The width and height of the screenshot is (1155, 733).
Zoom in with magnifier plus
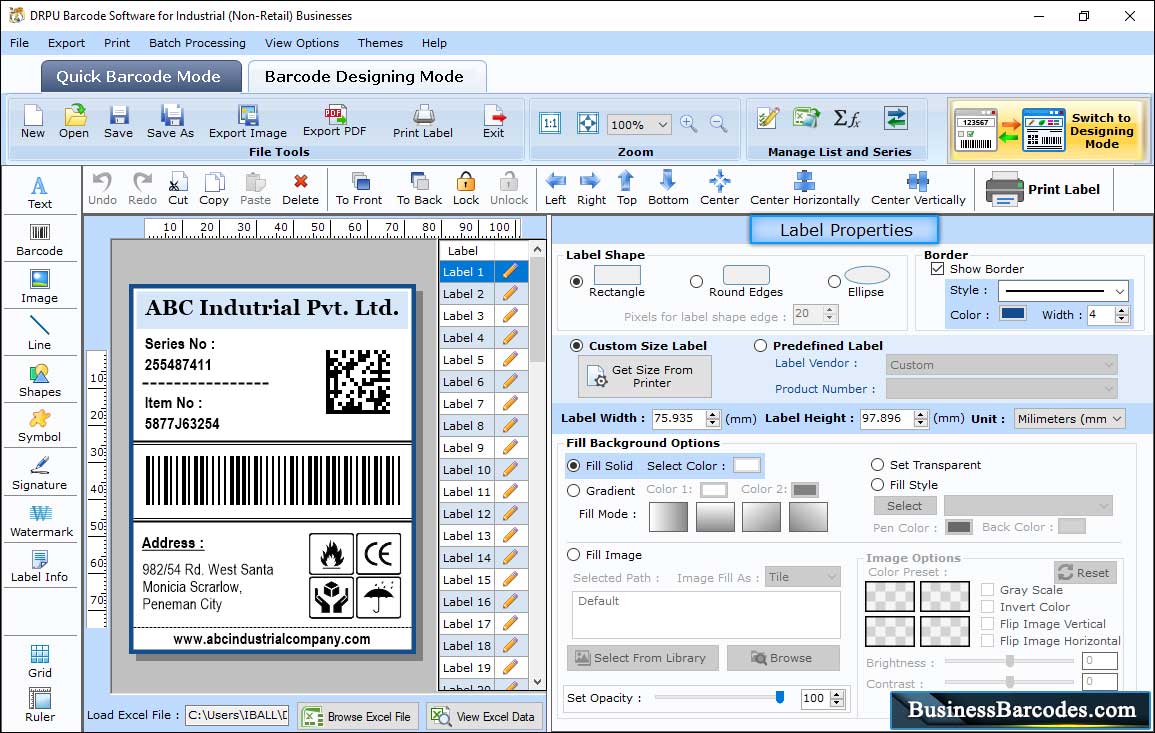689,124
